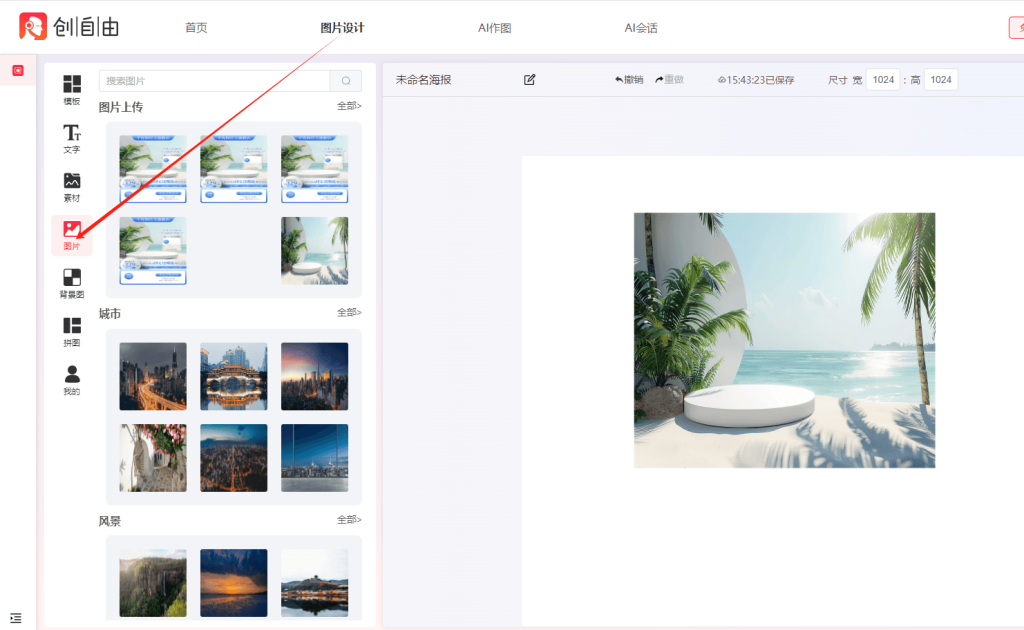Screen dimensions: 1024x630
Task: Click the 撤销 undo button
Action: (629, 80)
